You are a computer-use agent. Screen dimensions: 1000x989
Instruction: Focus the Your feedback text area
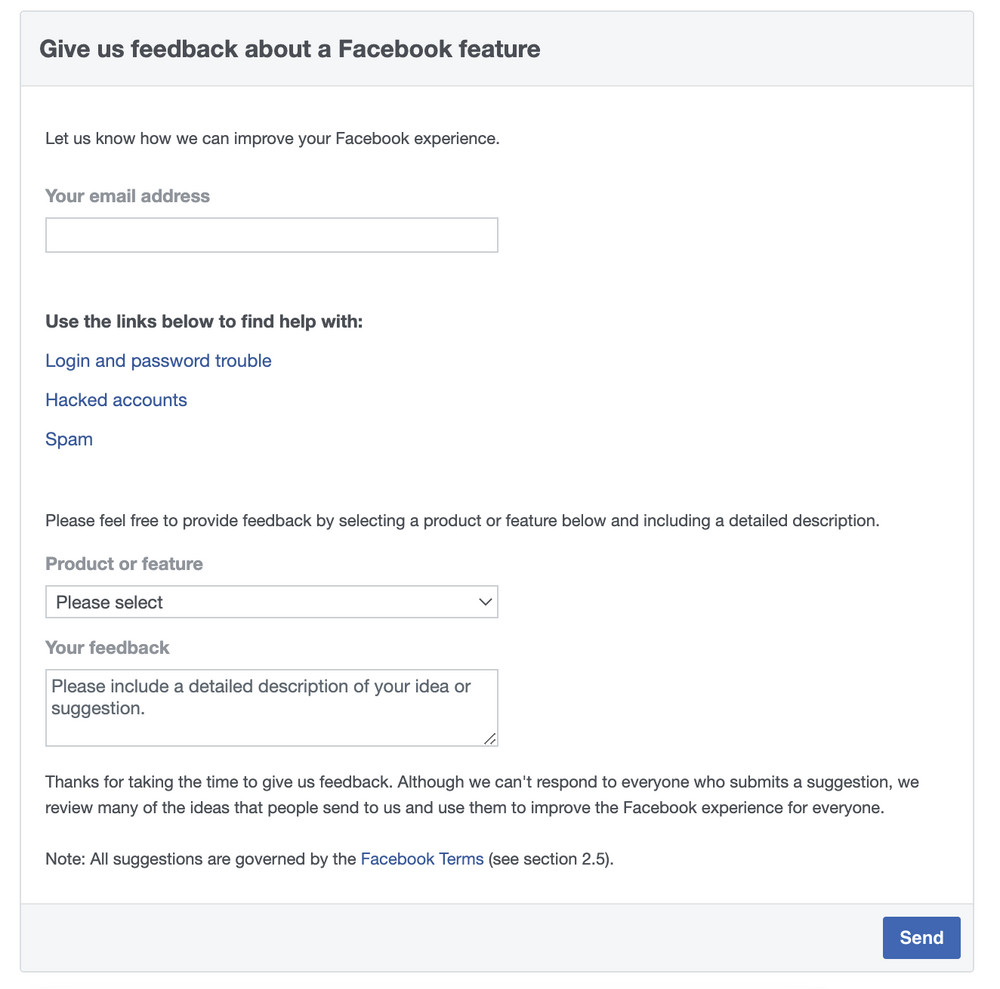pos(271,707)
